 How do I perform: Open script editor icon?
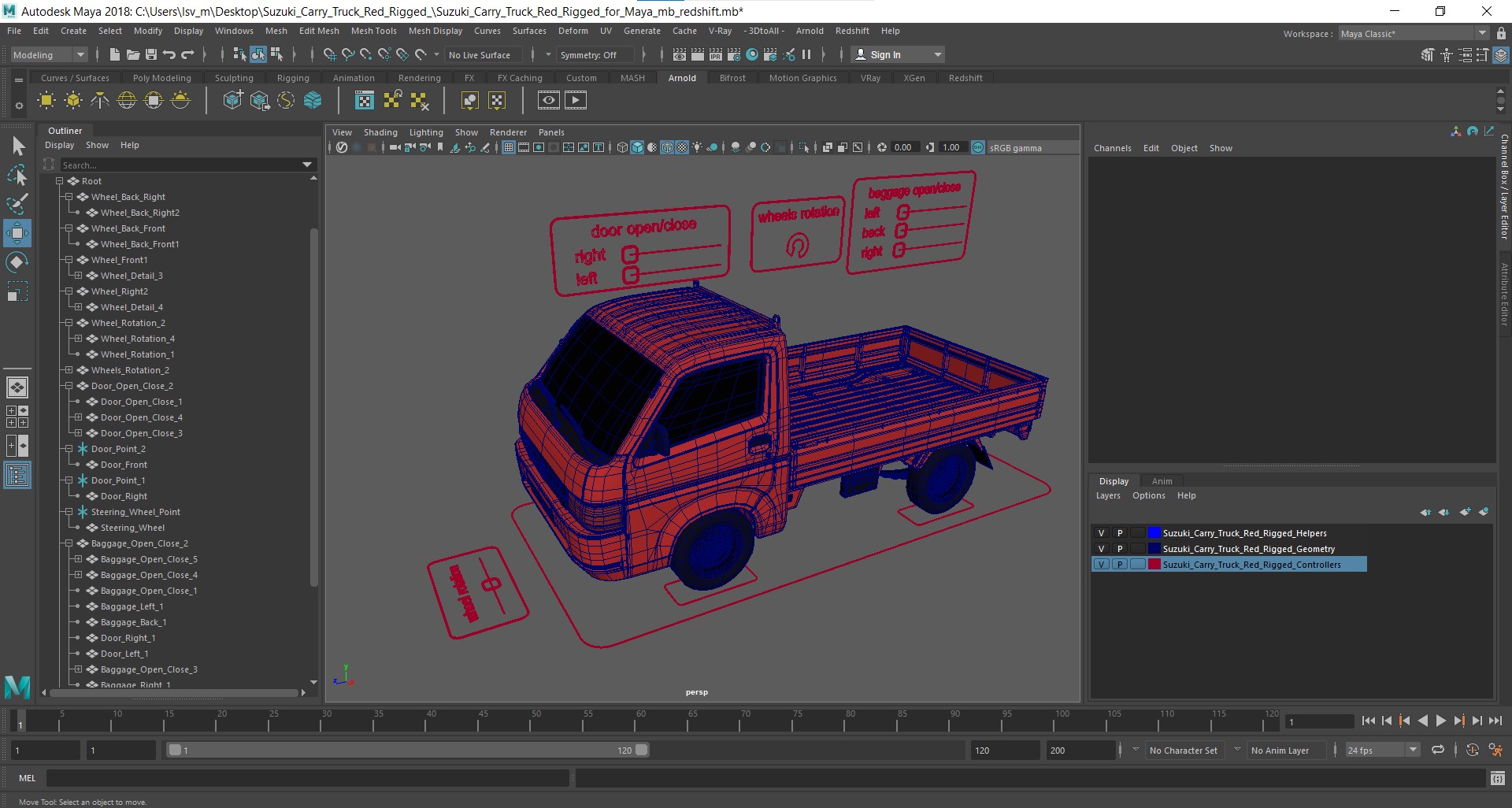1497,778
